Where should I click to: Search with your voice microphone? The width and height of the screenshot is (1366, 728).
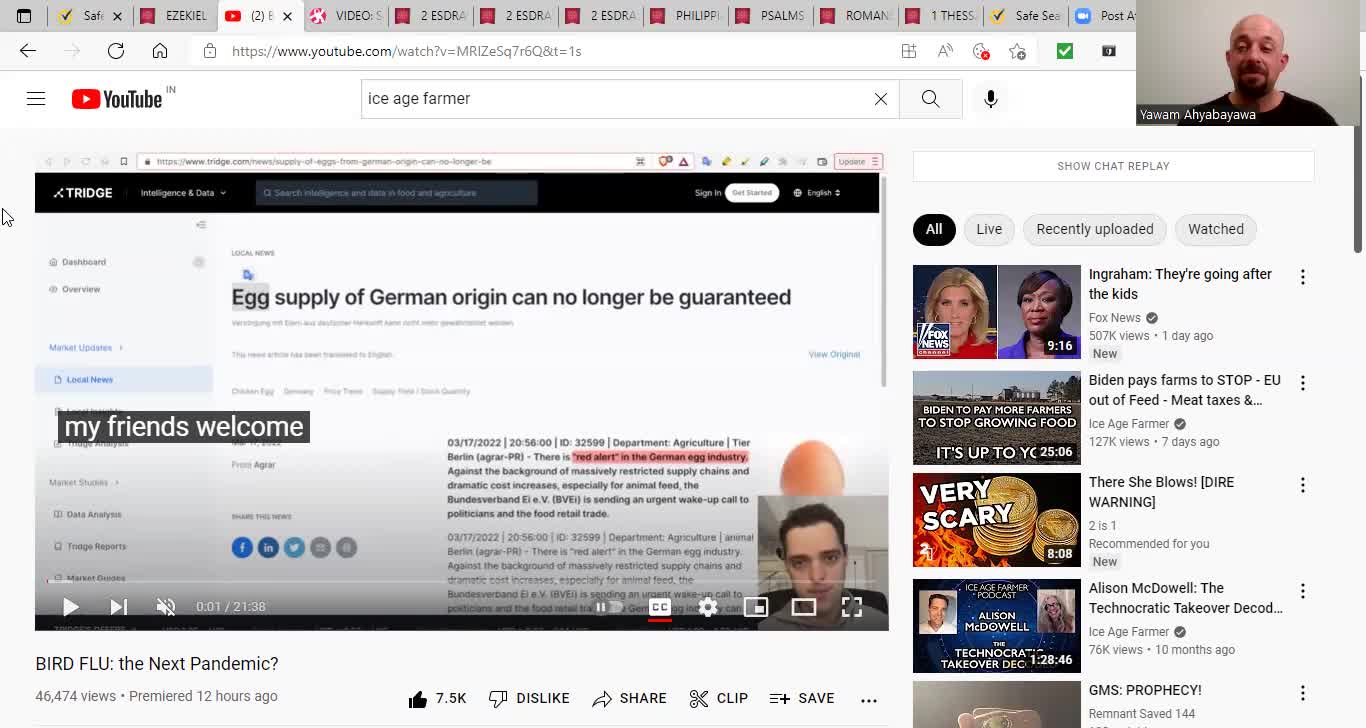991,98
